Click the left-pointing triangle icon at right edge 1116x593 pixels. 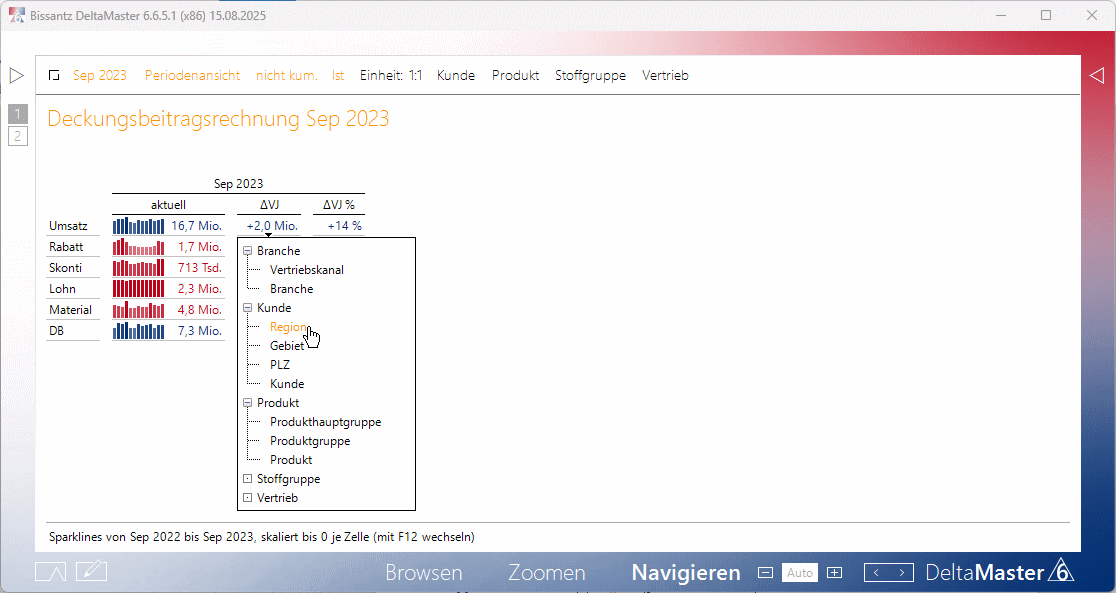pyautogui.click(x=1096, y=75)
